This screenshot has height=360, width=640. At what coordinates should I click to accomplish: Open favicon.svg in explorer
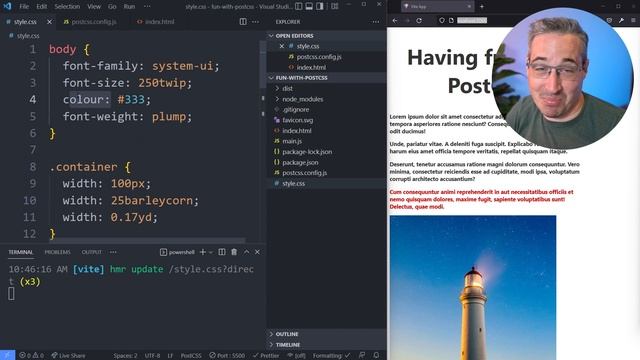(x=298, y=120)
